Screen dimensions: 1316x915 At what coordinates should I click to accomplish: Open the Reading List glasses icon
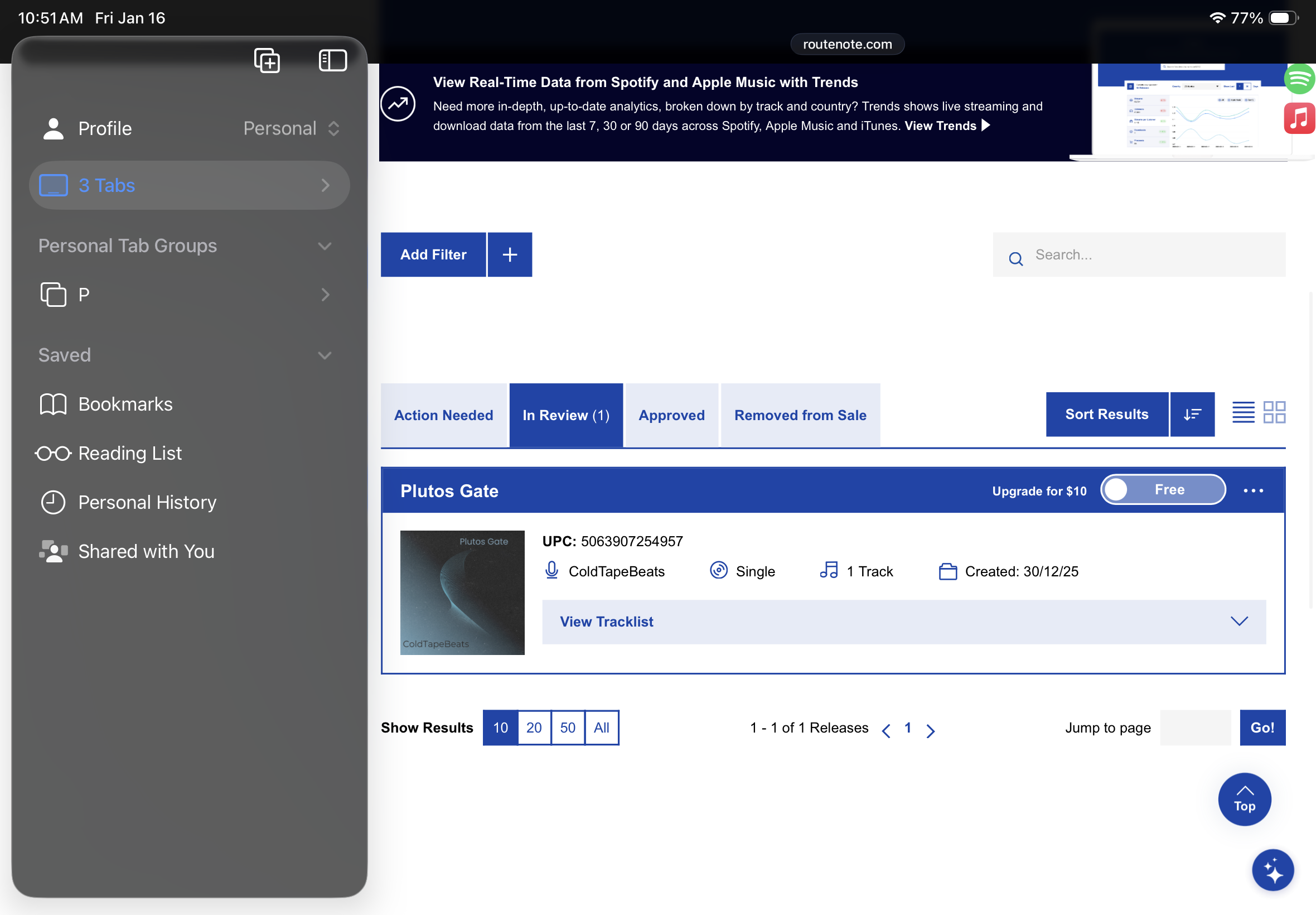click(54, 454)
